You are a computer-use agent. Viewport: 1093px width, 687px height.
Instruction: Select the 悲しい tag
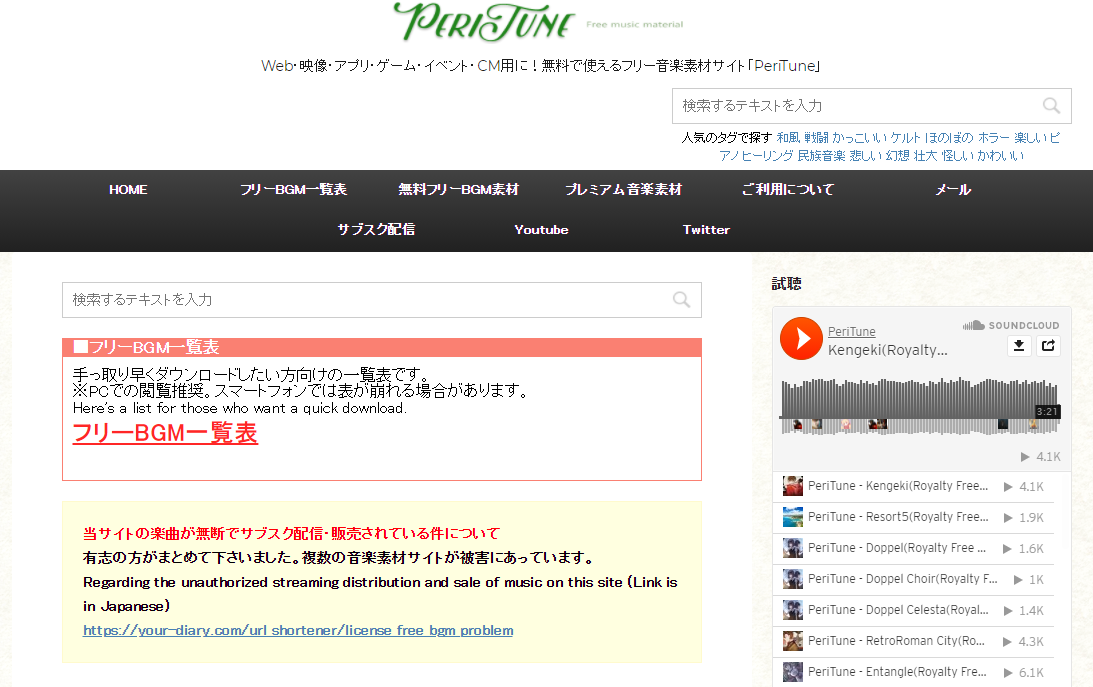click(866, 155)
